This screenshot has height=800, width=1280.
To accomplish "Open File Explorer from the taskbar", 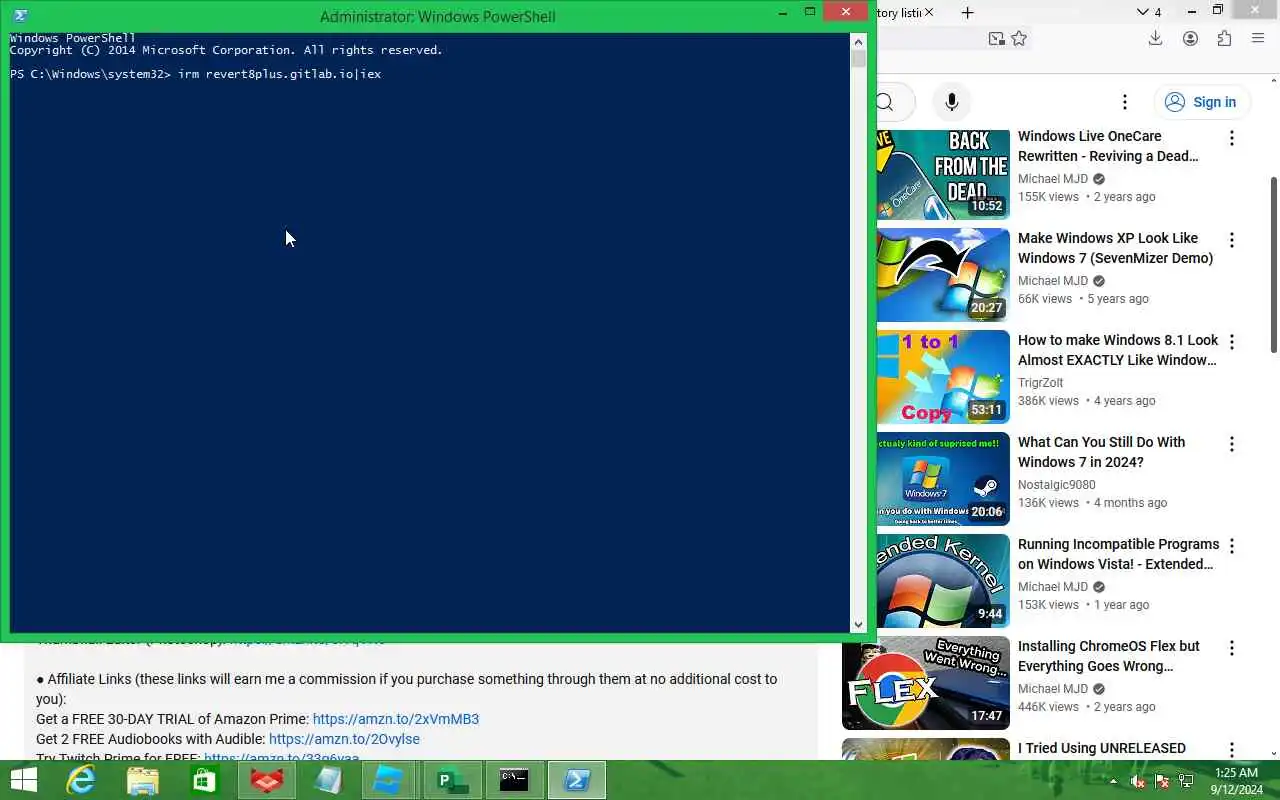I will pos(143,780).
